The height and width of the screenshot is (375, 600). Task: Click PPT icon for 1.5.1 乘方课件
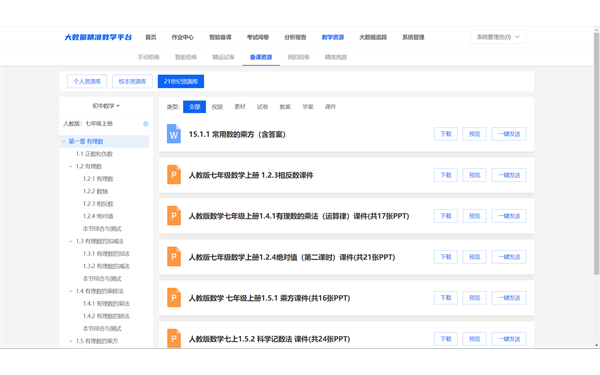point(174,298)
